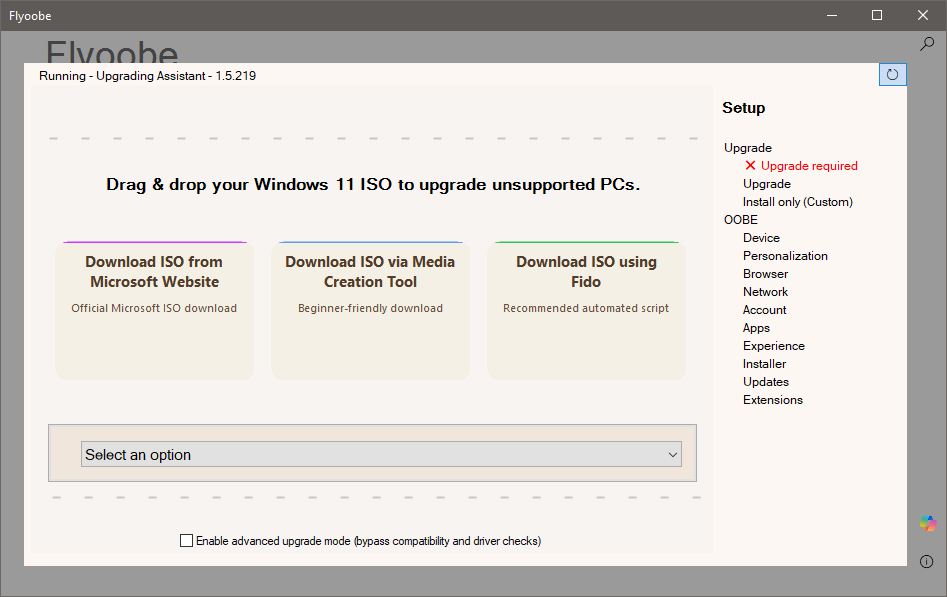Open Install only (Custom) item

tap(798, 202)
